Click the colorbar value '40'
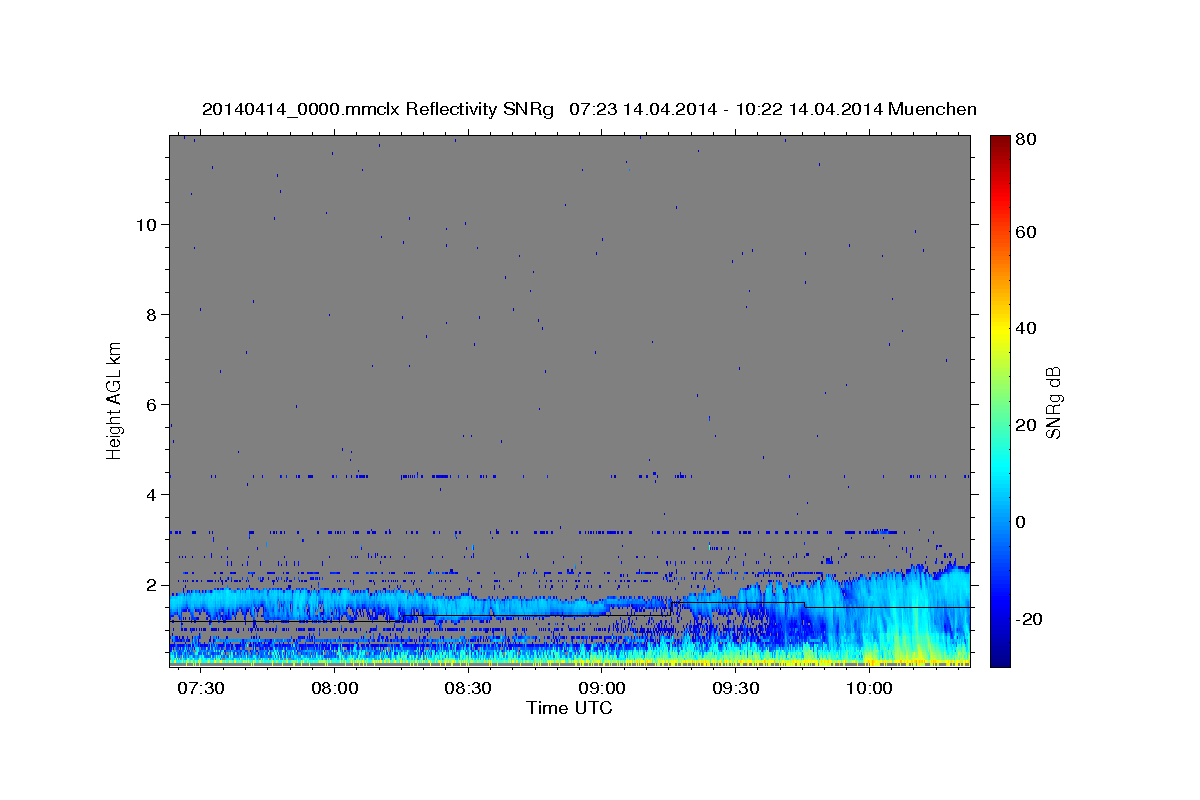Viewport: 1200px width, 800px height. click(x=1027, y=328)
